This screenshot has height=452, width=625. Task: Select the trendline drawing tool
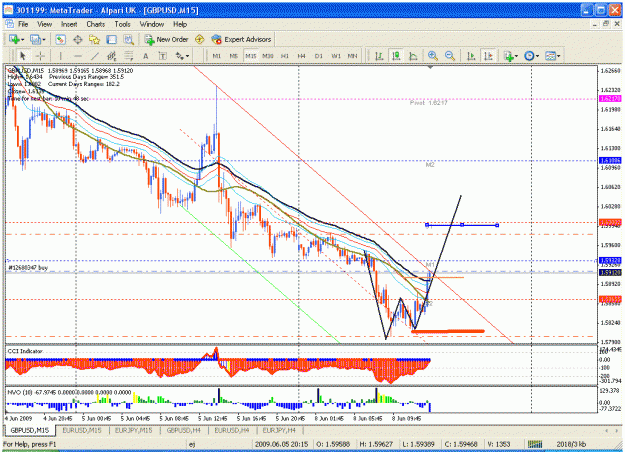coord(95,56)
